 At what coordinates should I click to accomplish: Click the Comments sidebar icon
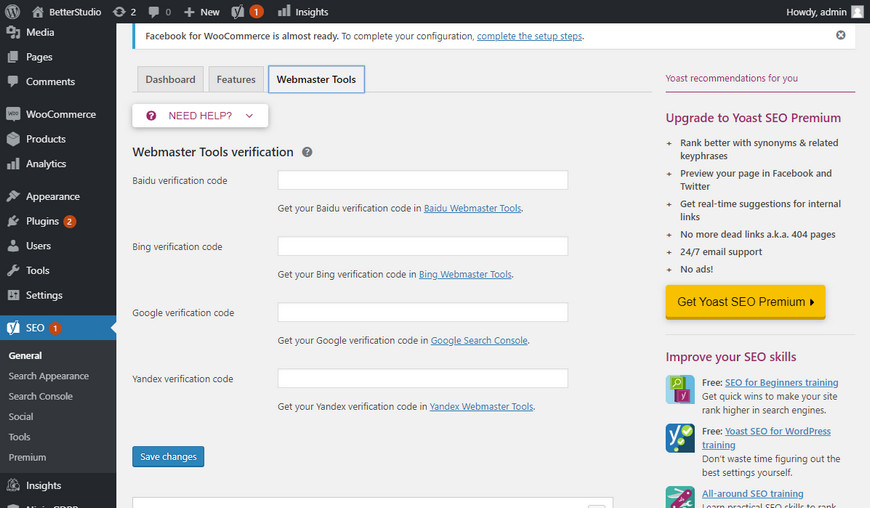coord(13,82)
